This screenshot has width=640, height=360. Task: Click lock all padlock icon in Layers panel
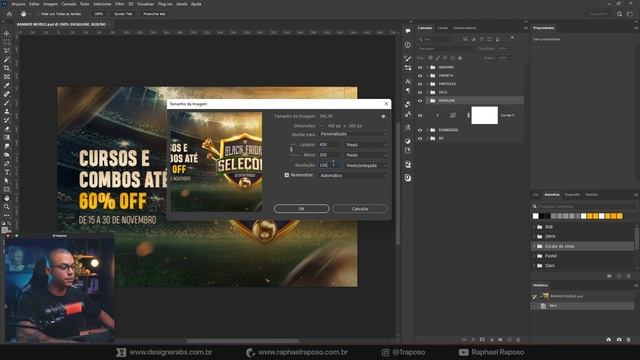[x=460, y=58]
